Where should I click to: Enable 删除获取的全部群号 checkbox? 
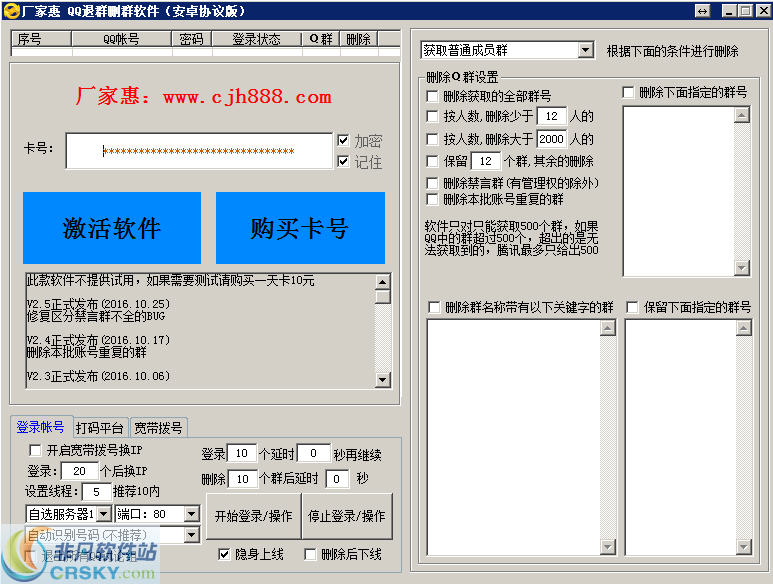[432, 96]
